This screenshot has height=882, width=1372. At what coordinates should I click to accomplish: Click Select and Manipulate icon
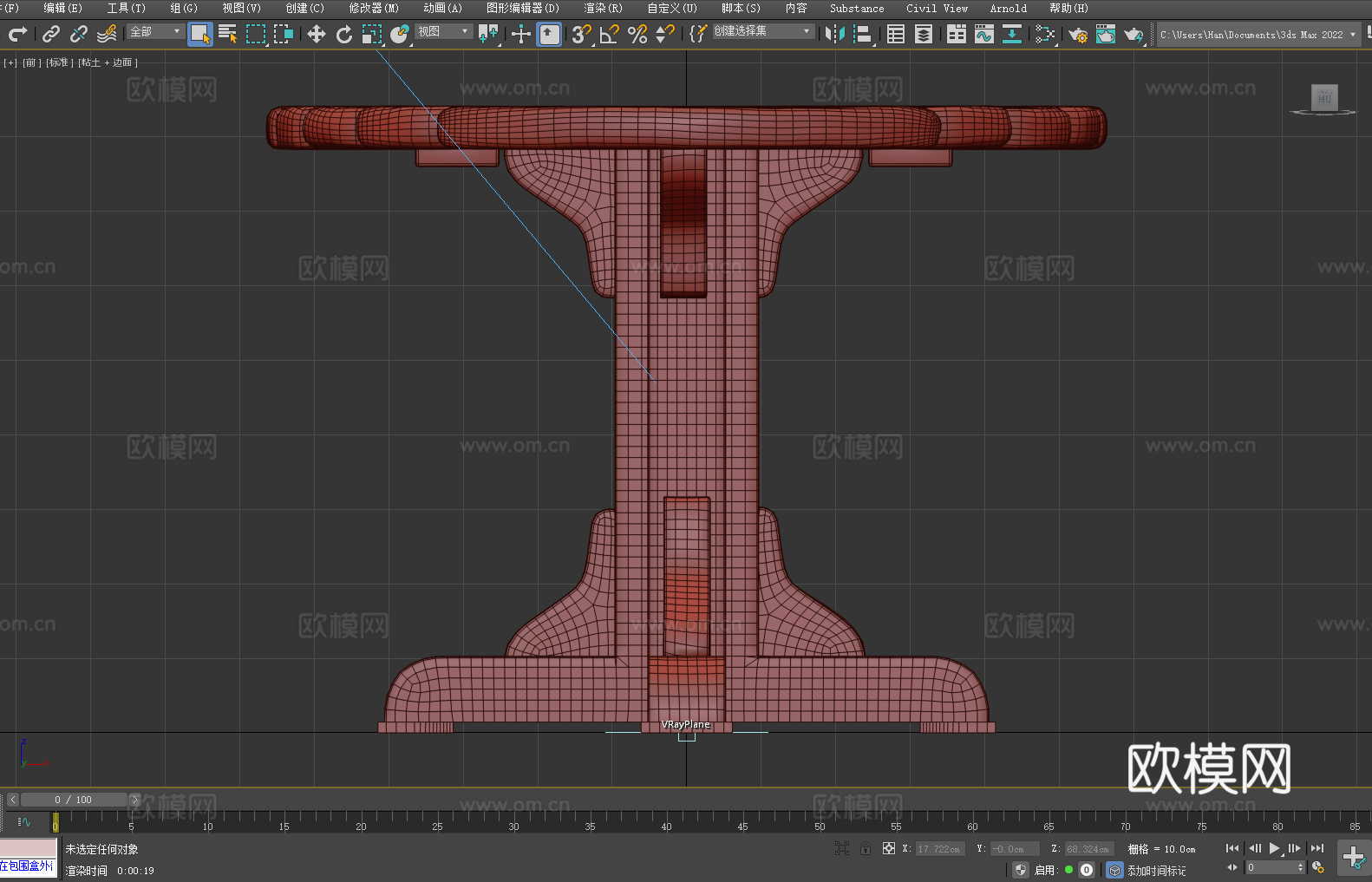(x=521, y=34)
